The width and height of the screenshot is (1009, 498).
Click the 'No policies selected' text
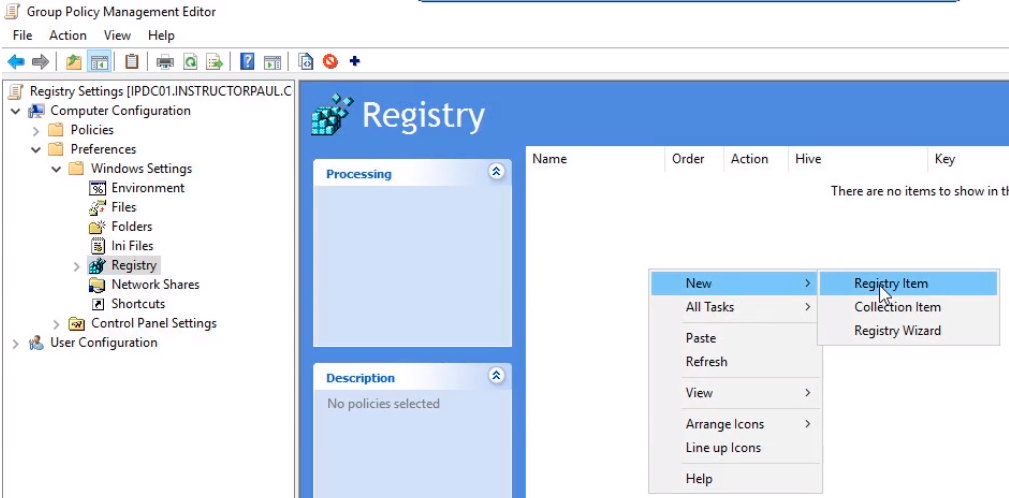[383, 404]
